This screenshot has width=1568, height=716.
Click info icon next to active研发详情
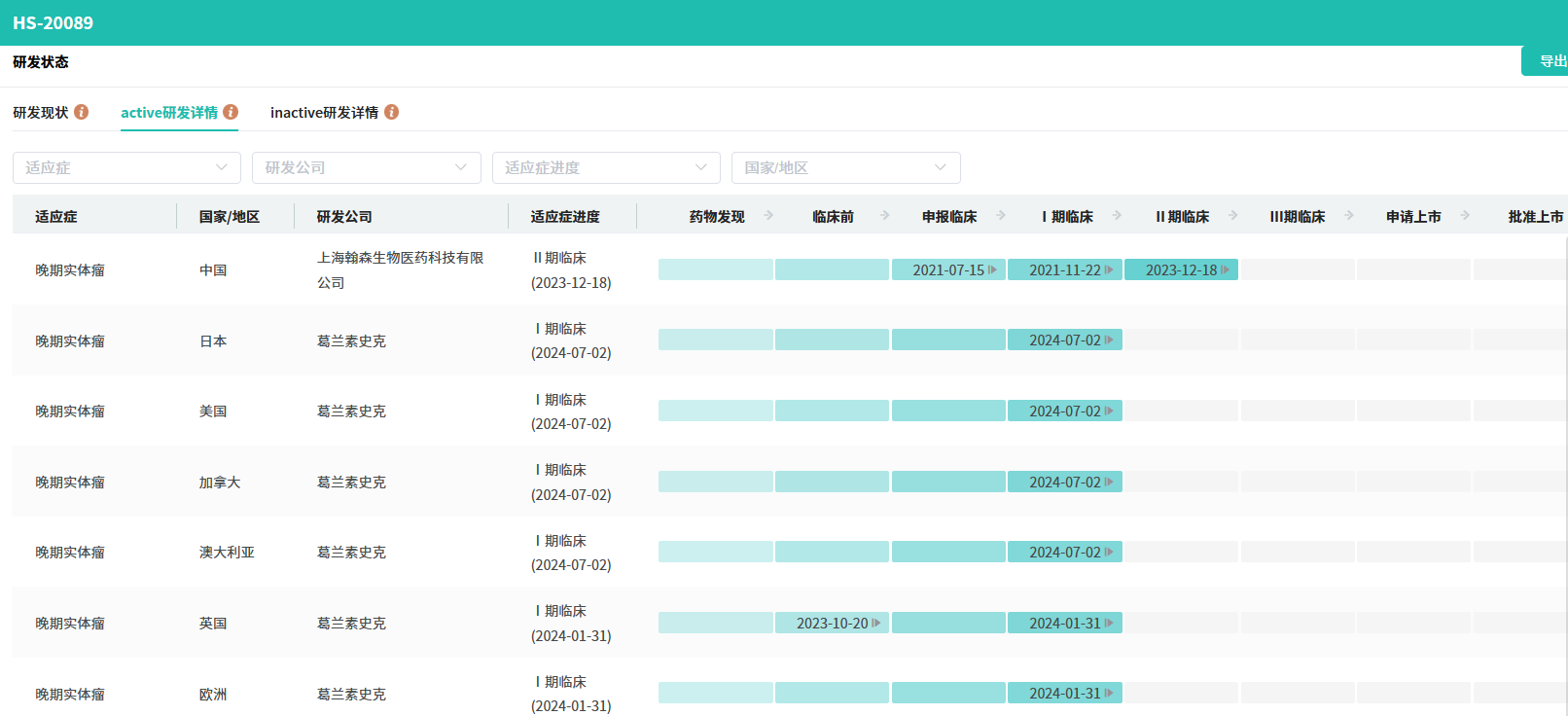[231, 112]
